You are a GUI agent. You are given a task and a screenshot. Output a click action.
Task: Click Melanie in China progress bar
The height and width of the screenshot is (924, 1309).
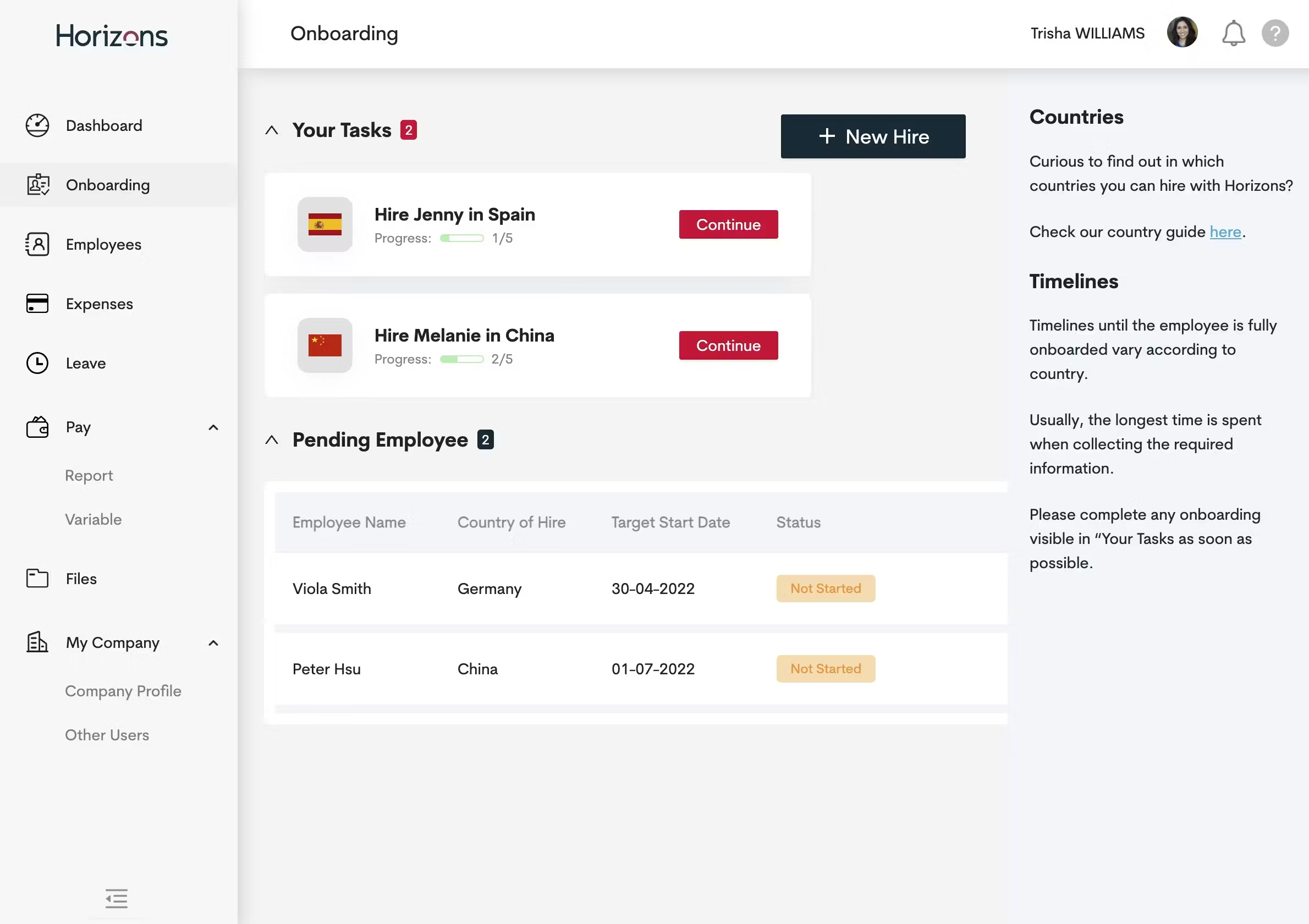tap(461, 359)
